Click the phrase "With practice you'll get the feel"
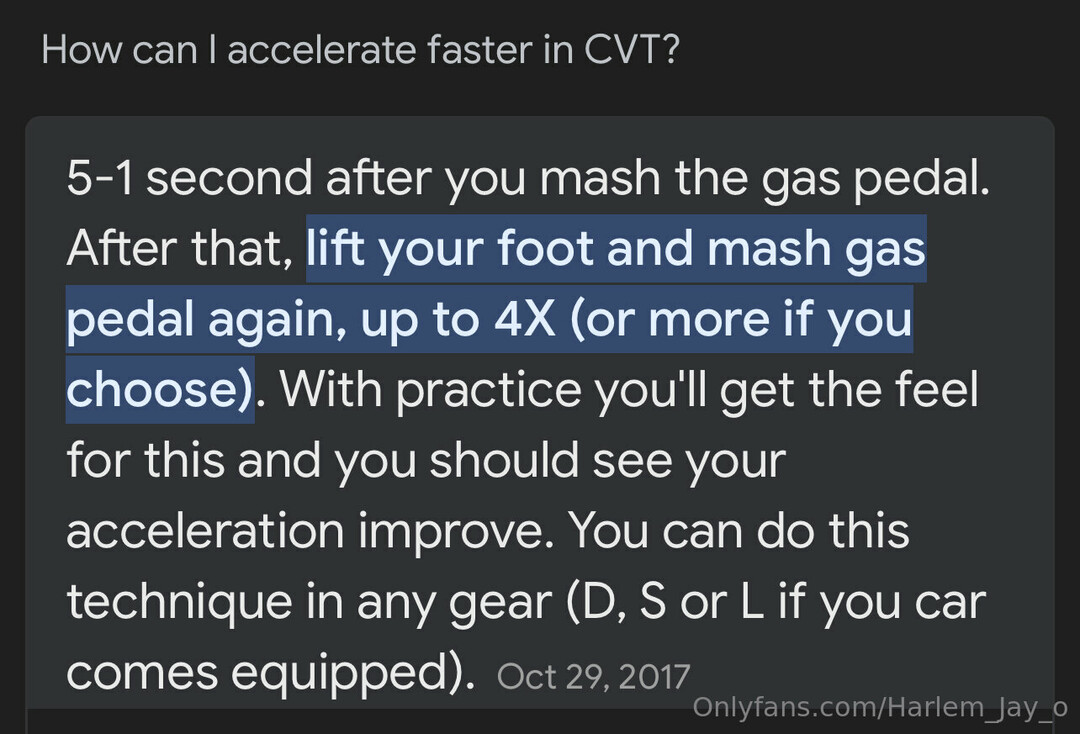 pyautogui.click(x=629, y=390)
